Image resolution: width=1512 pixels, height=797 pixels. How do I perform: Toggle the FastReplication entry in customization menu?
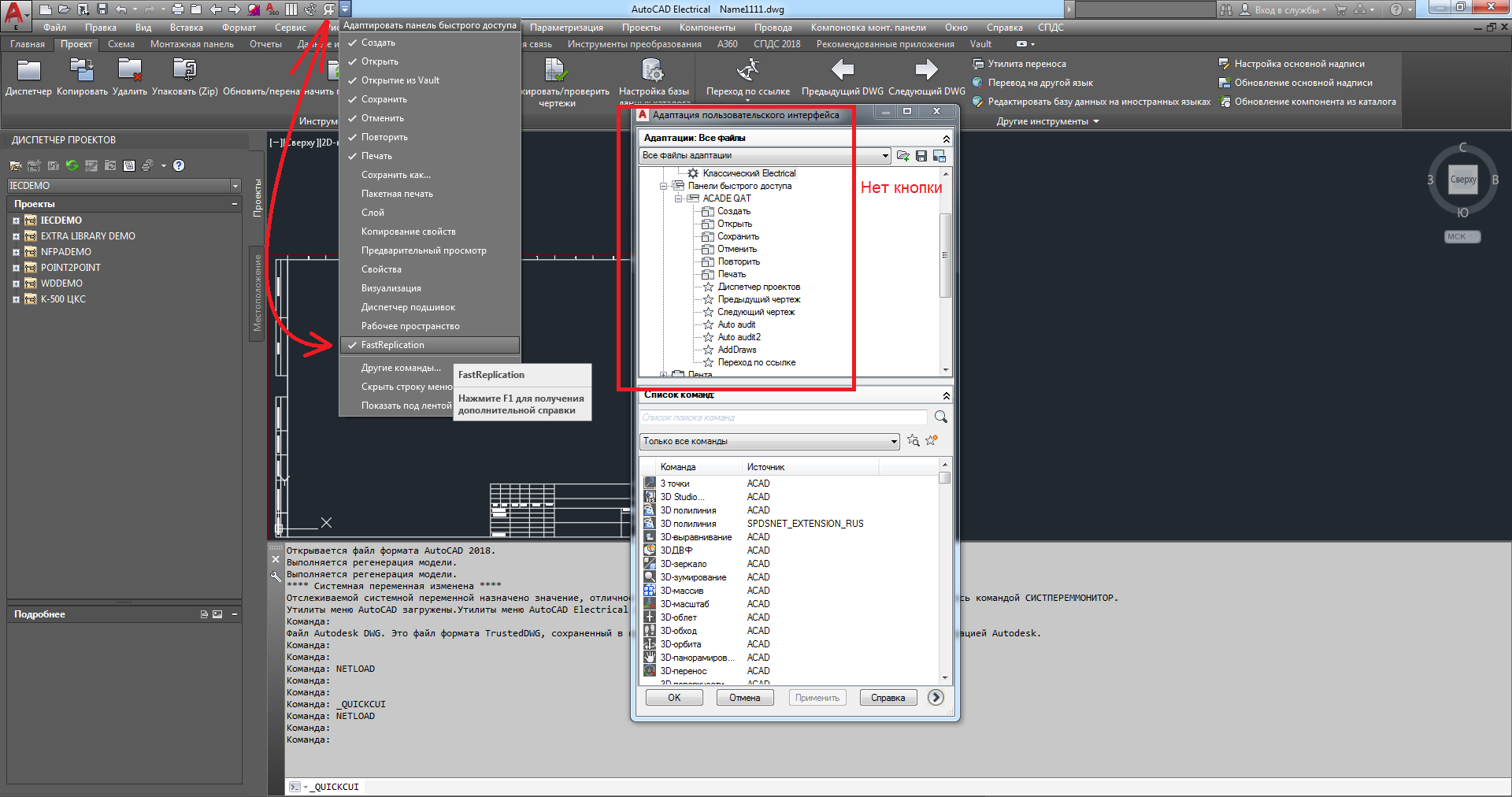[x=430, y=345]
